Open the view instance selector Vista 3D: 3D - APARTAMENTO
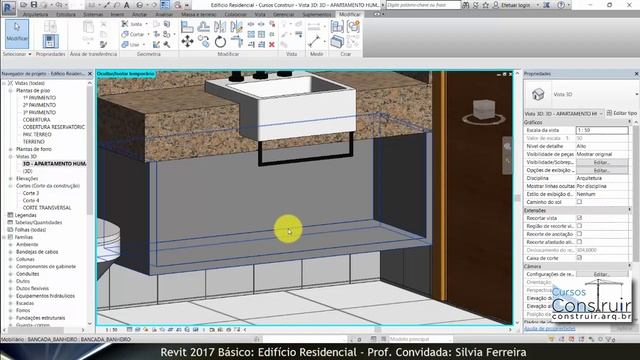The width and height of the screenshot is (640, 360). pos(564,113)
